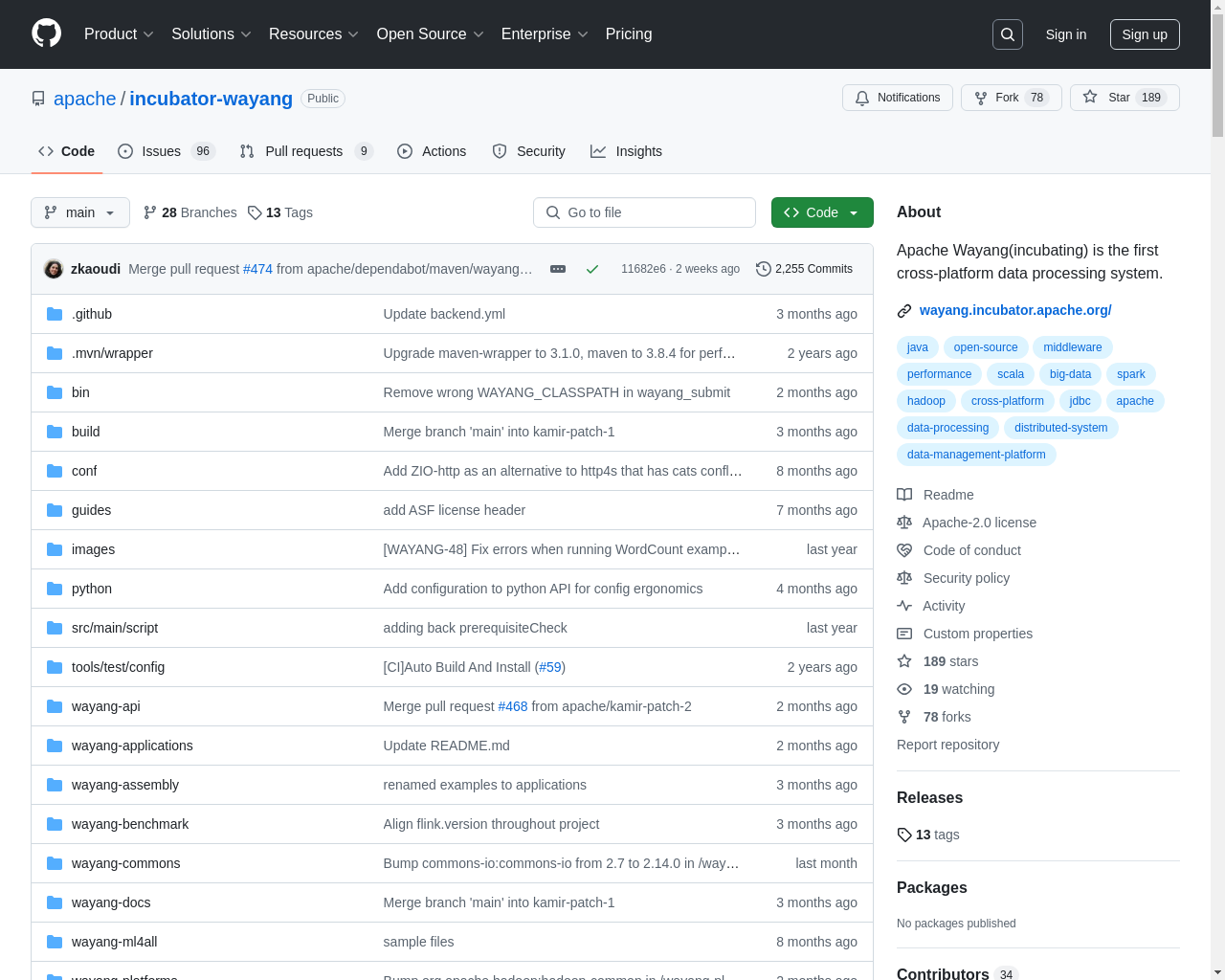Open the wayang-benchmark folder

coord(130,824)
